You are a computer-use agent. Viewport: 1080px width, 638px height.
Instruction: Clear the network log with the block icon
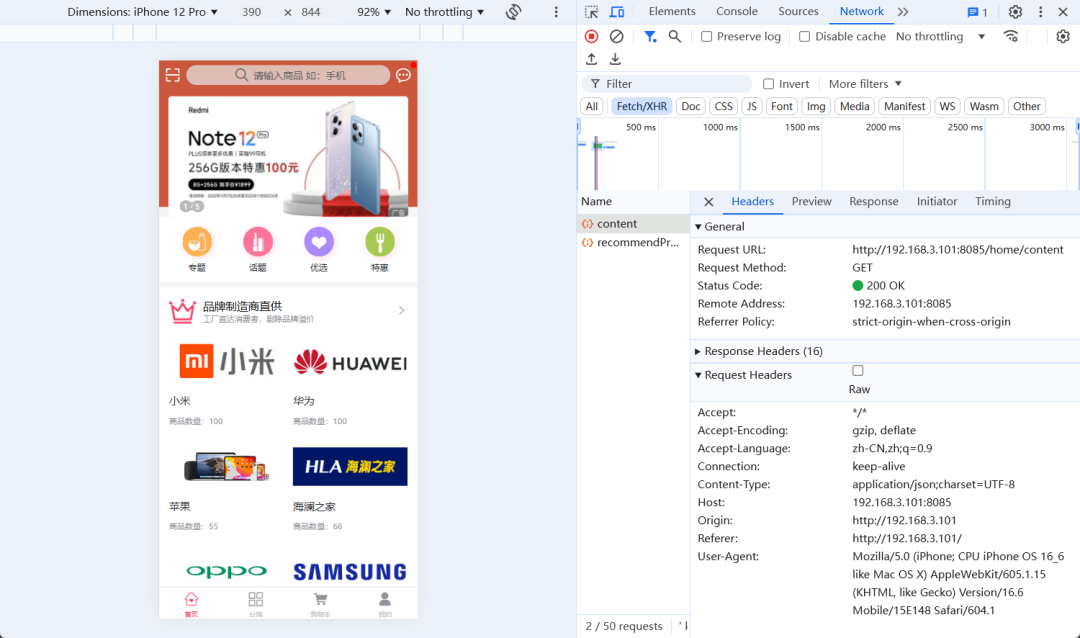616,35
